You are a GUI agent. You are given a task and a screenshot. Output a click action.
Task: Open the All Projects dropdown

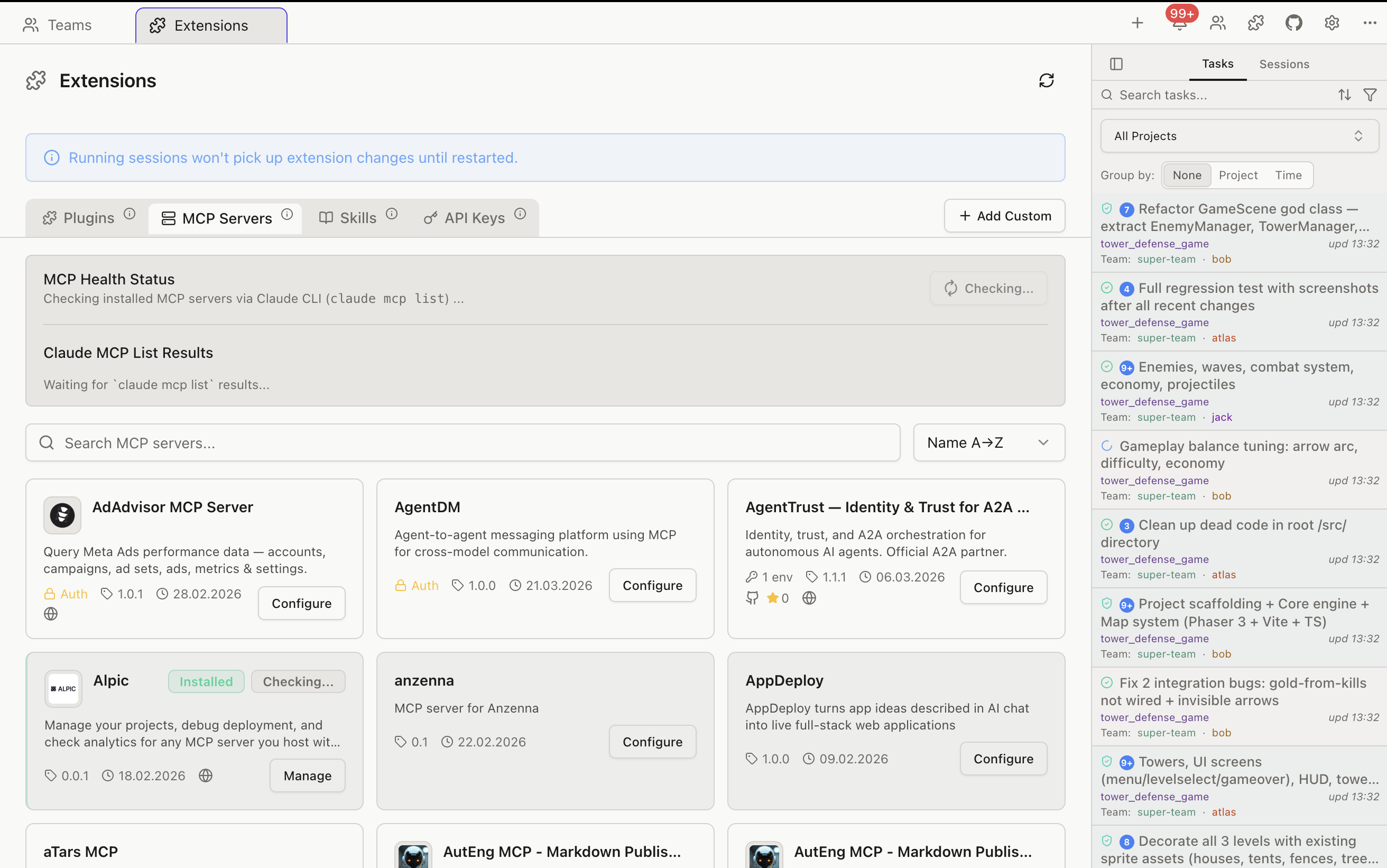[1238, 135]
